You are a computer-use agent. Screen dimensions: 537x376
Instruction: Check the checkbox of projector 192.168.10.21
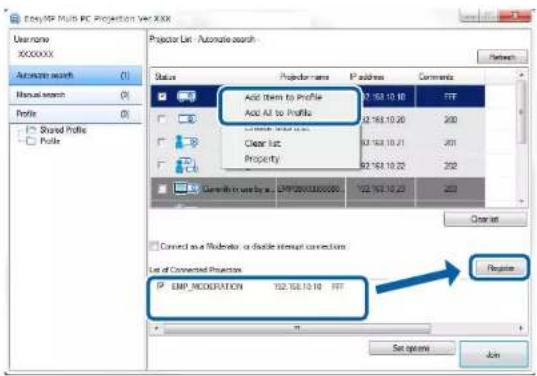161,142
